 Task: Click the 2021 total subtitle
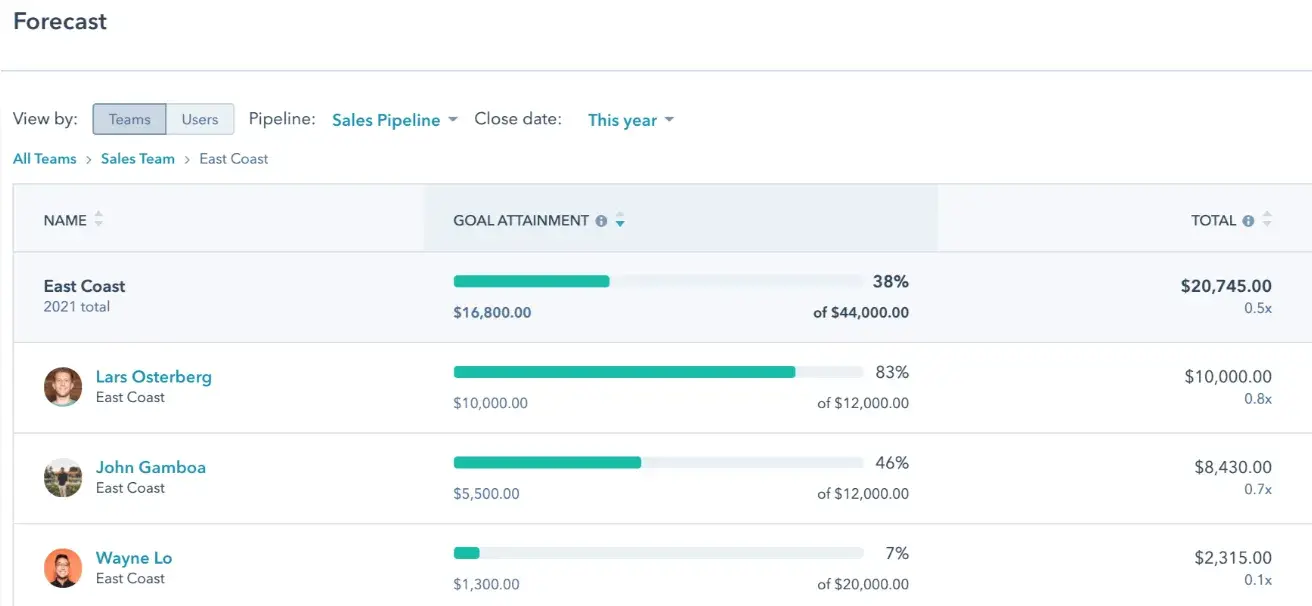click(x=77, y=307)
